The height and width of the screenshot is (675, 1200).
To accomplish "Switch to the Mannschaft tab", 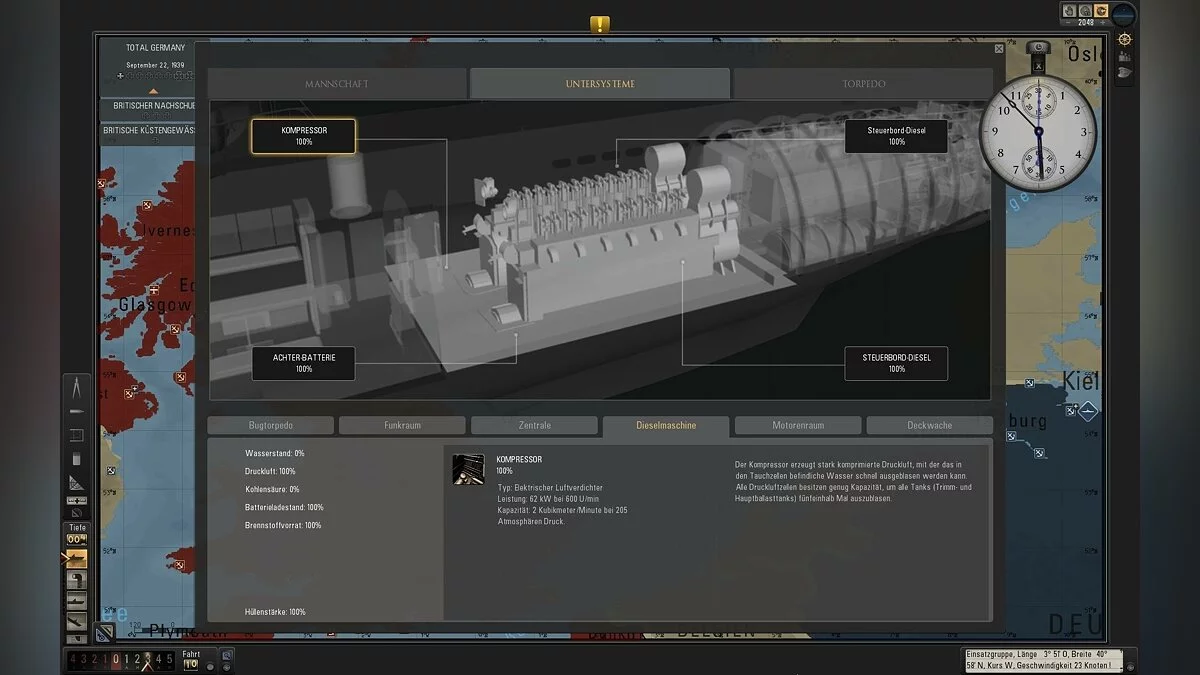I will pos(337,84).
